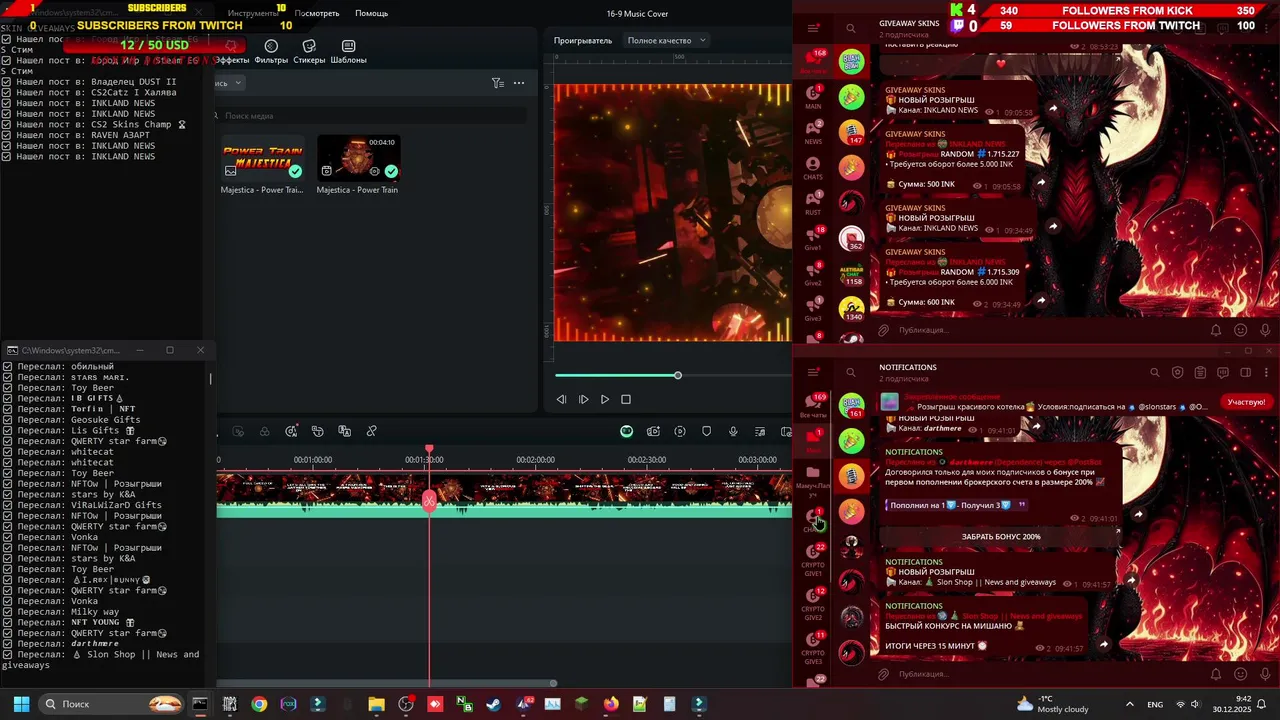This screenshot has width=1280, height=720.
Task: Click the audio mixer icon in timeline toolbar
Action: 760,431
